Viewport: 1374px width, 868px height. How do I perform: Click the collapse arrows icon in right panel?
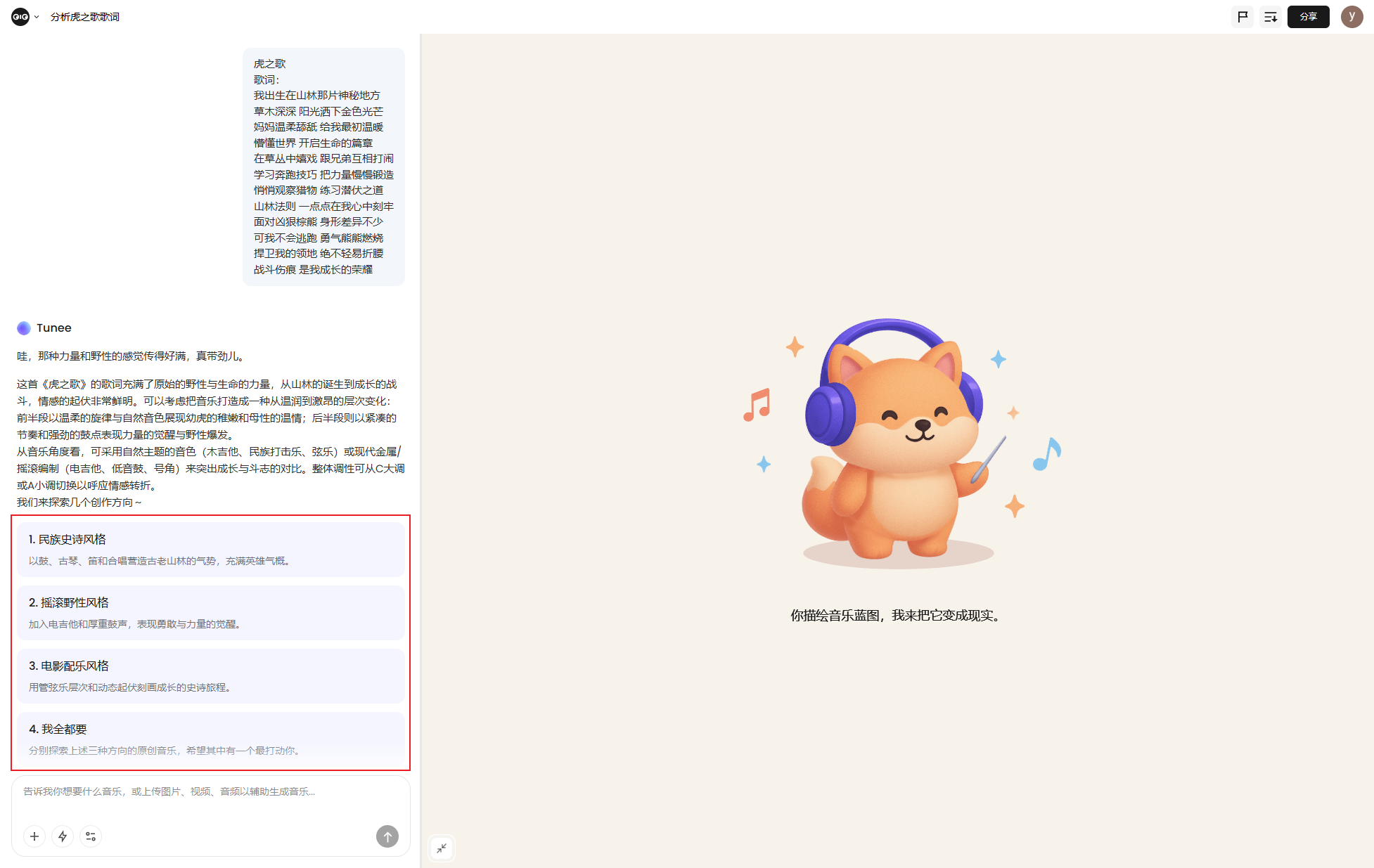[442, 848]
